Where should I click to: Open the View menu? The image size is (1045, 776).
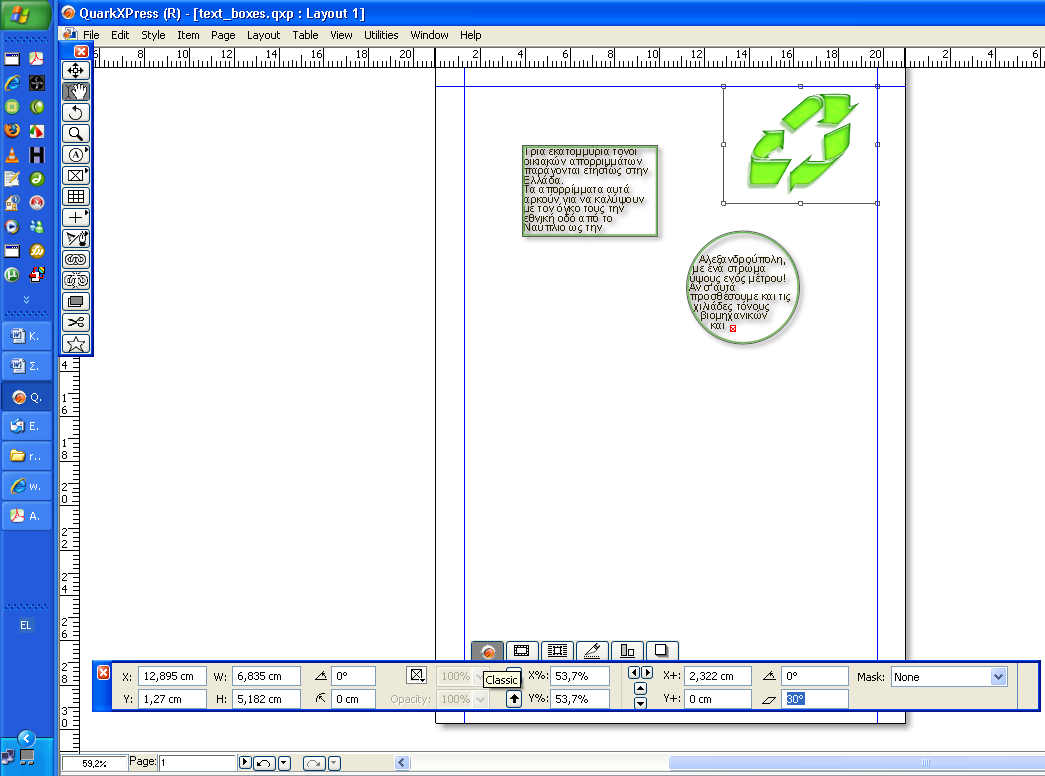pyautogui.click(x=341, y=35)
